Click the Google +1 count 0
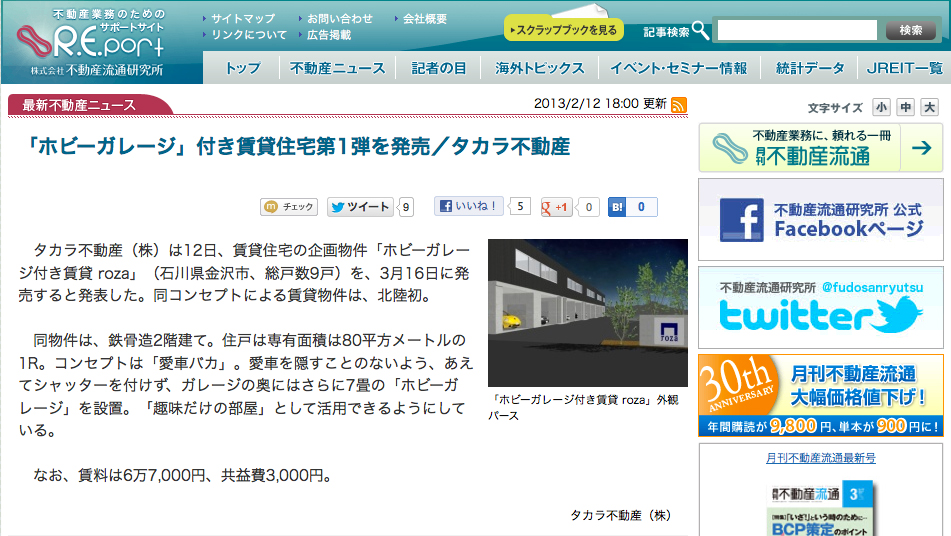951x536 pixels. click(x=588, y=207)
